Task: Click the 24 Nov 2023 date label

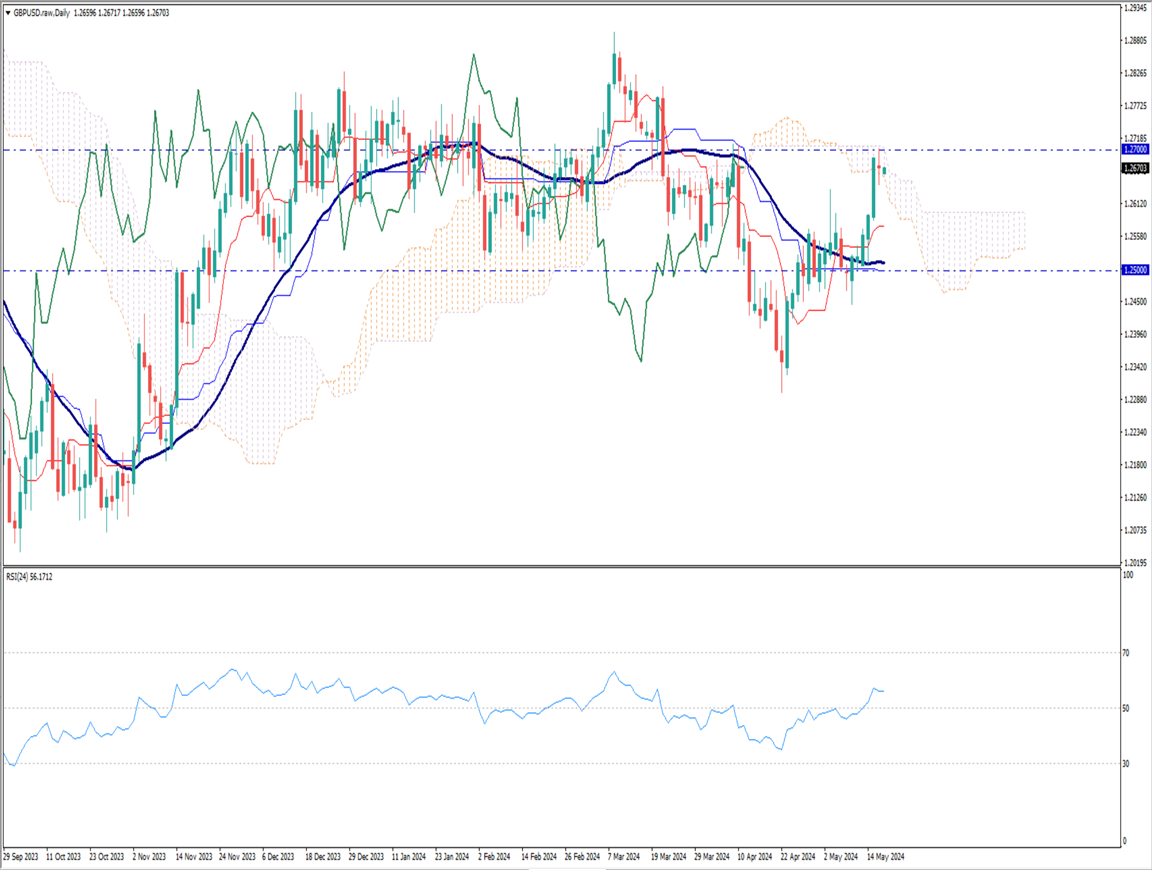Action: coord(236,857)
